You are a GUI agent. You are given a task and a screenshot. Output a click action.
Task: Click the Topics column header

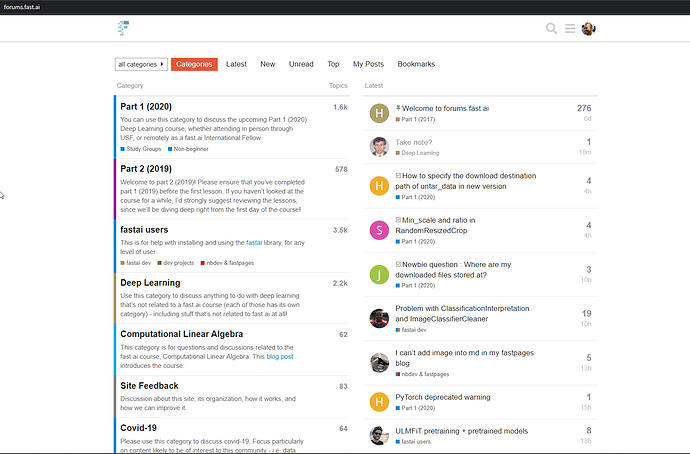pos(338,85)
